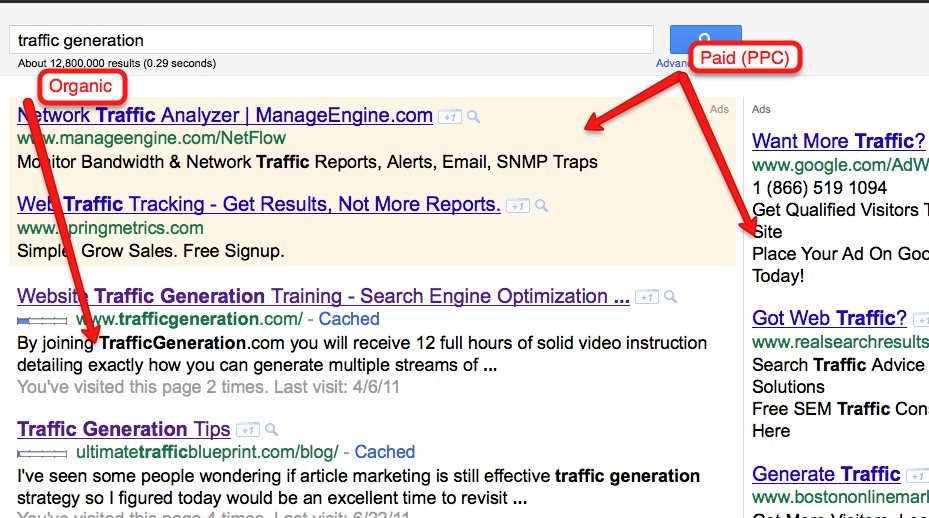Viewport: 929px width, 518px height.
Task: Open 'Want More Traffic?' sidebar ad
Action: pyautogui.click(x=839, y=140)
